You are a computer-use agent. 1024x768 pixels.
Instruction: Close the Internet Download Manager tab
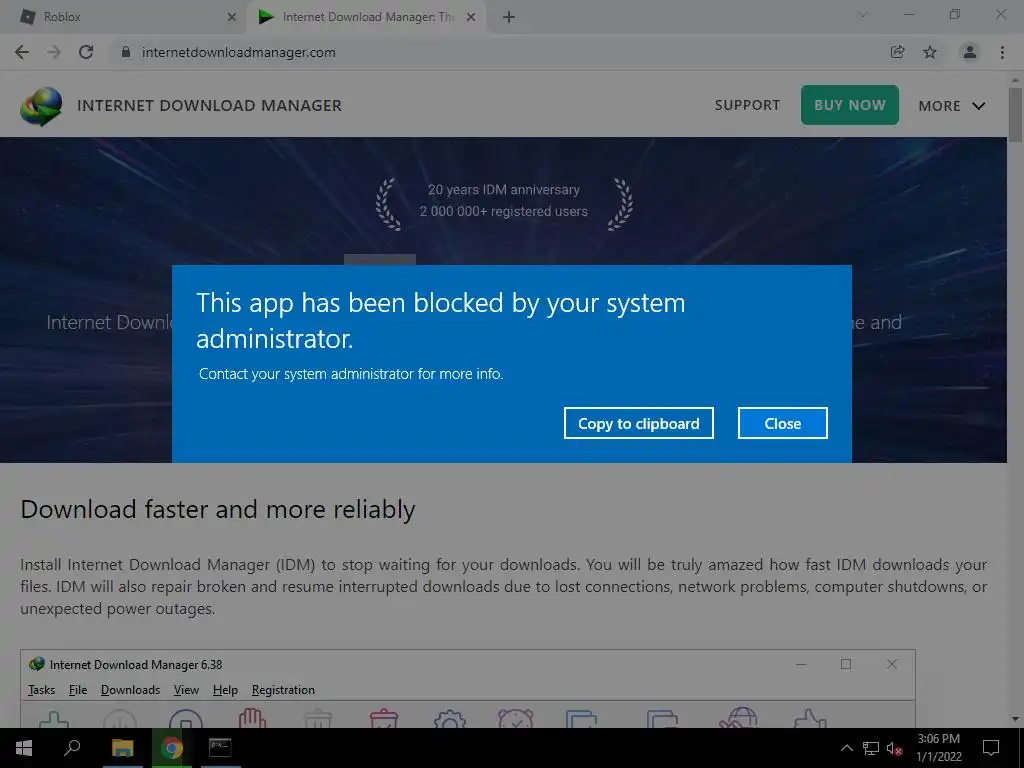[471, 18]
